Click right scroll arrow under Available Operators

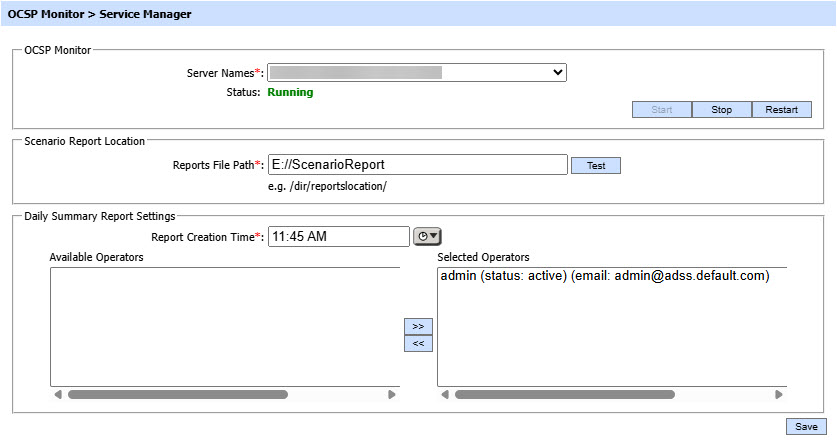pos(392,395)
